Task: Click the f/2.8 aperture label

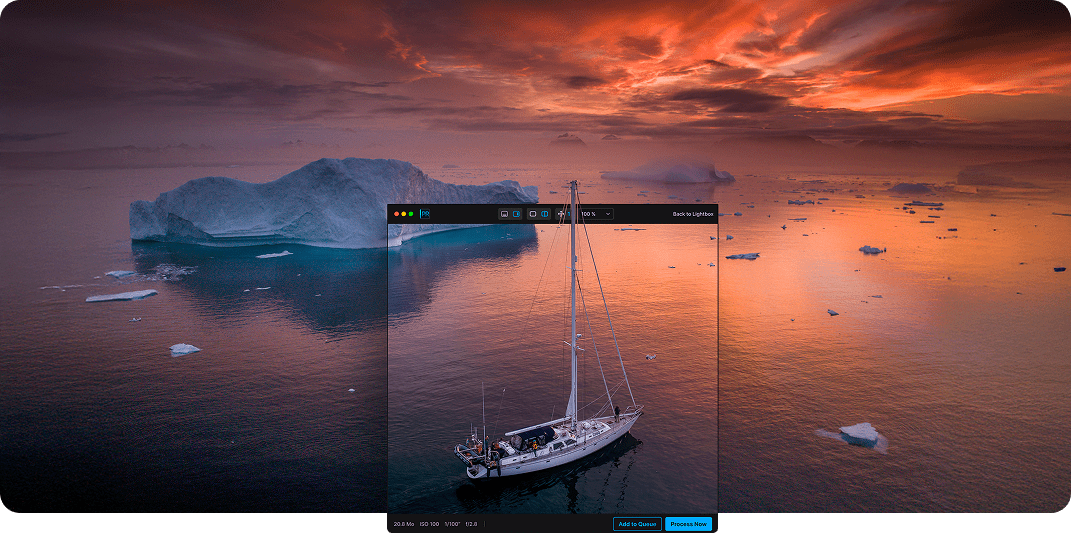Action: [x=470, y=524]
